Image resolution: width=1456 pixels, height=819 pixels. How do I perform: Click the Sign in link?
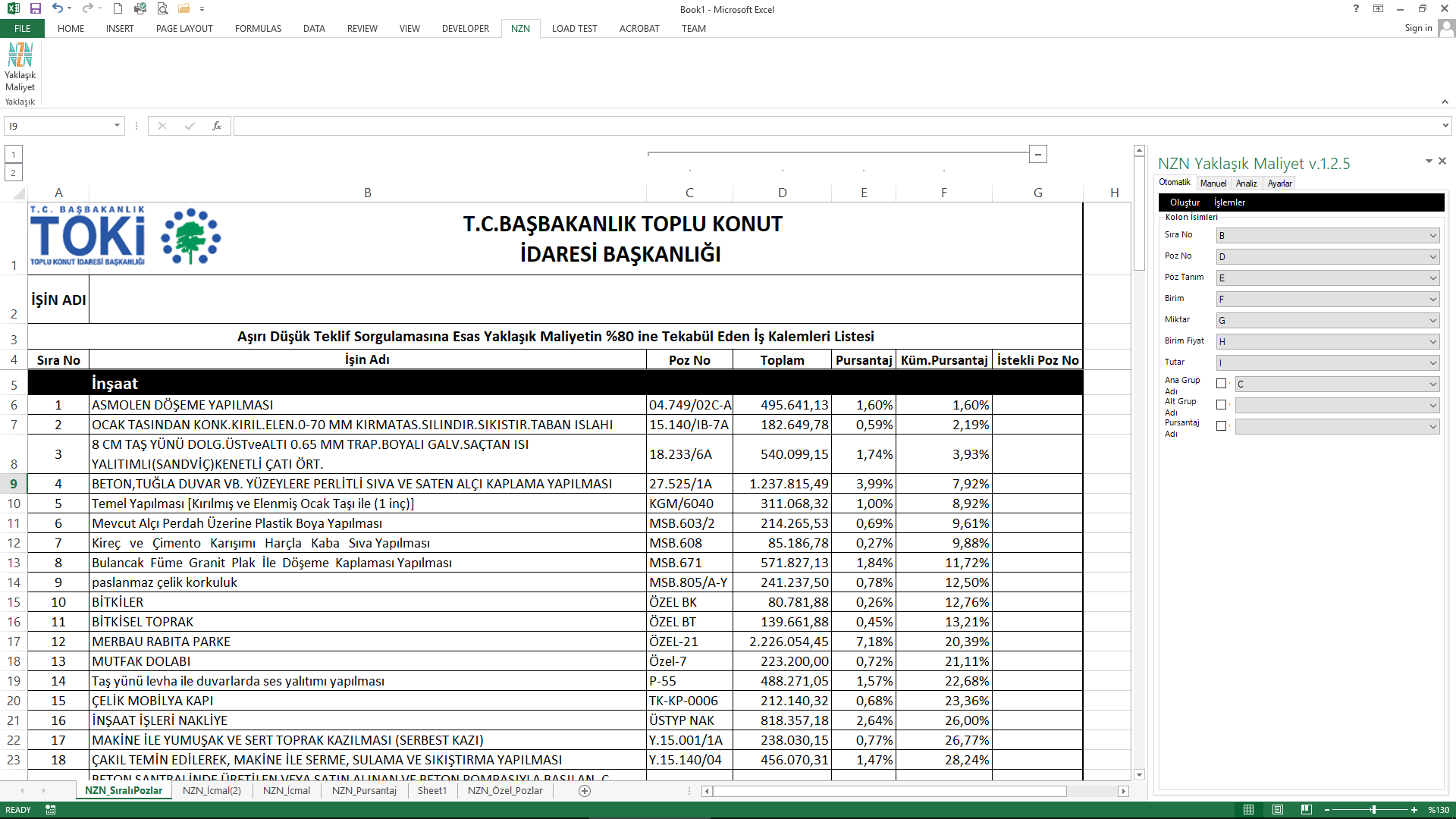pos(1418,28)
